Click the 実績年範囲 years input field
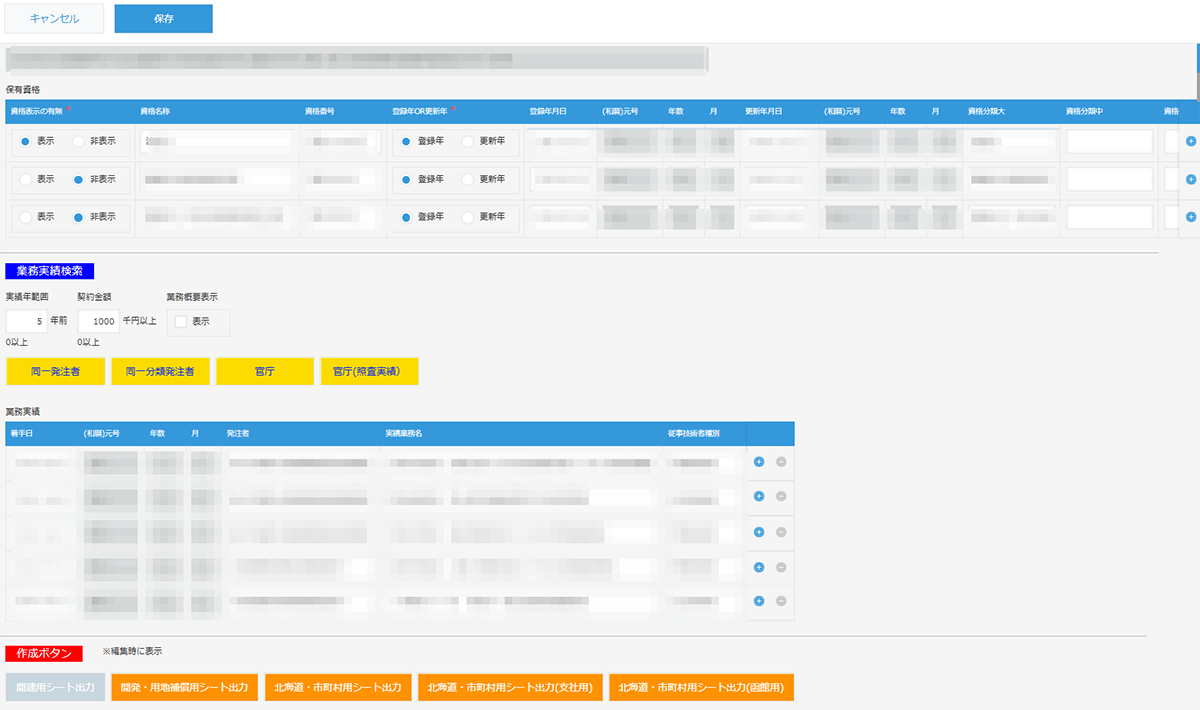 coord(26,321)
